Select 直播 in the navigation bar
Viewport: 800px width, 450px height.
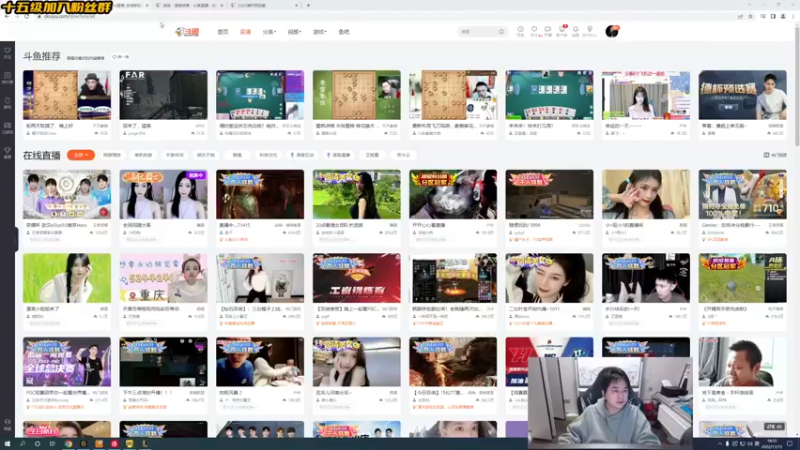245,32
